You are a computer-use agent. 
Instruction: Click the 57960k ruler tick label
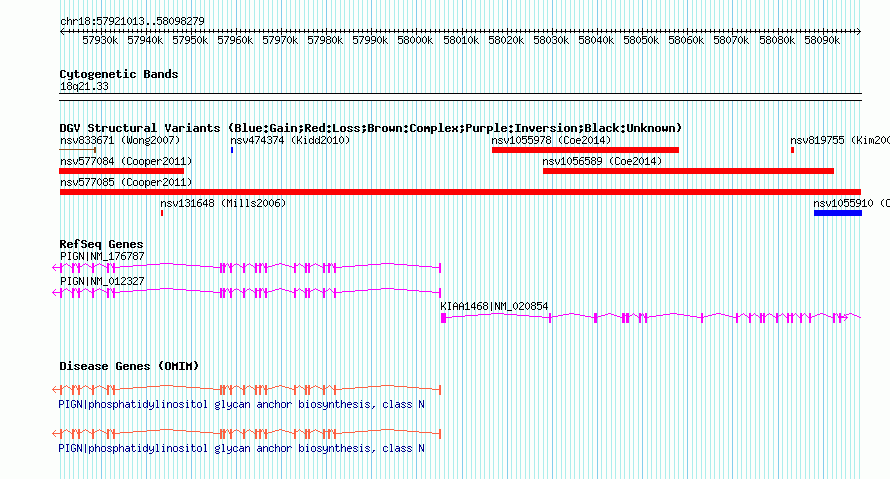point(235,40)
